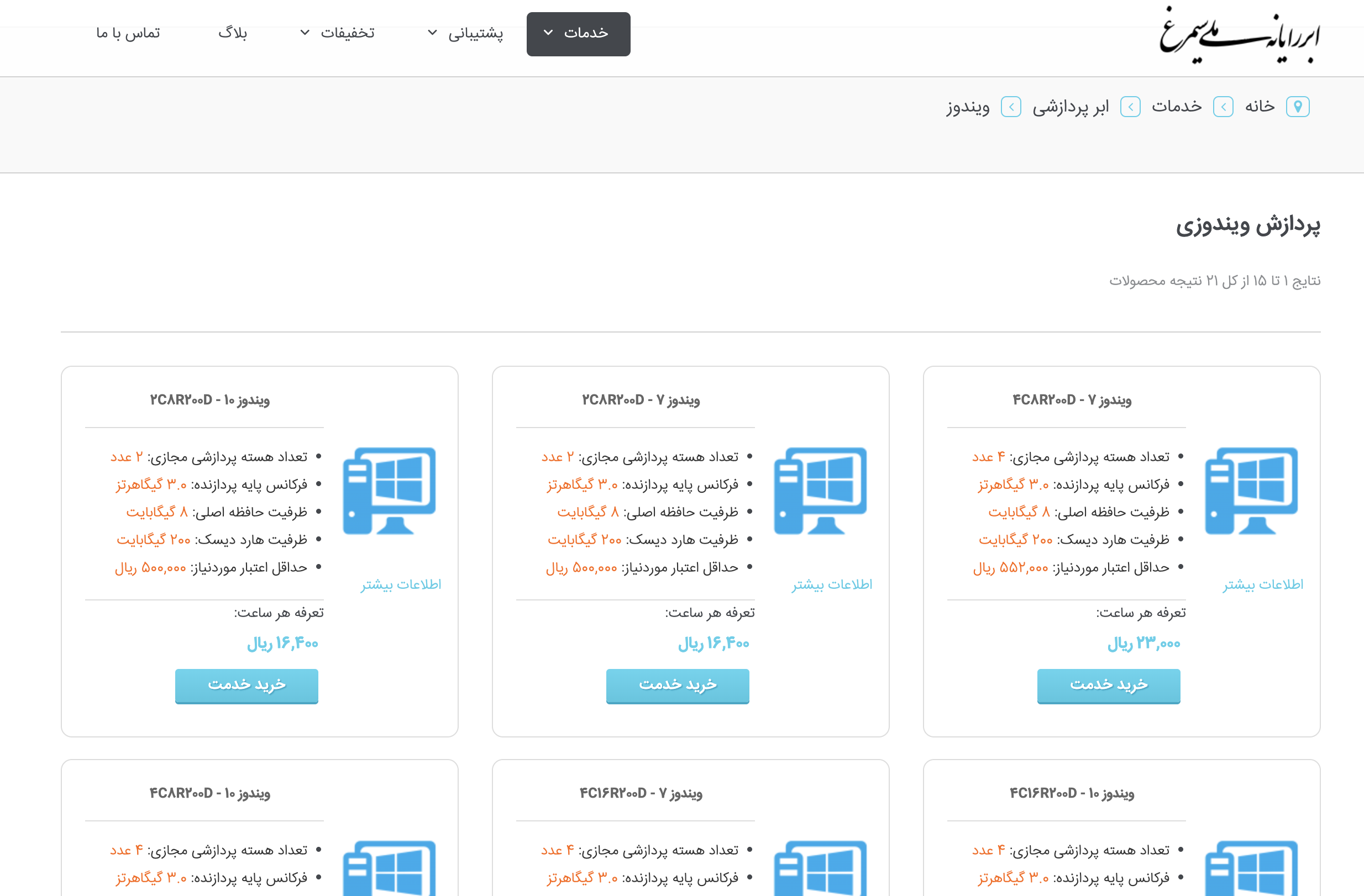Go to خانه breadcrumb link
This screenshot has width=1364, height=896.
tap(1260, 107)
